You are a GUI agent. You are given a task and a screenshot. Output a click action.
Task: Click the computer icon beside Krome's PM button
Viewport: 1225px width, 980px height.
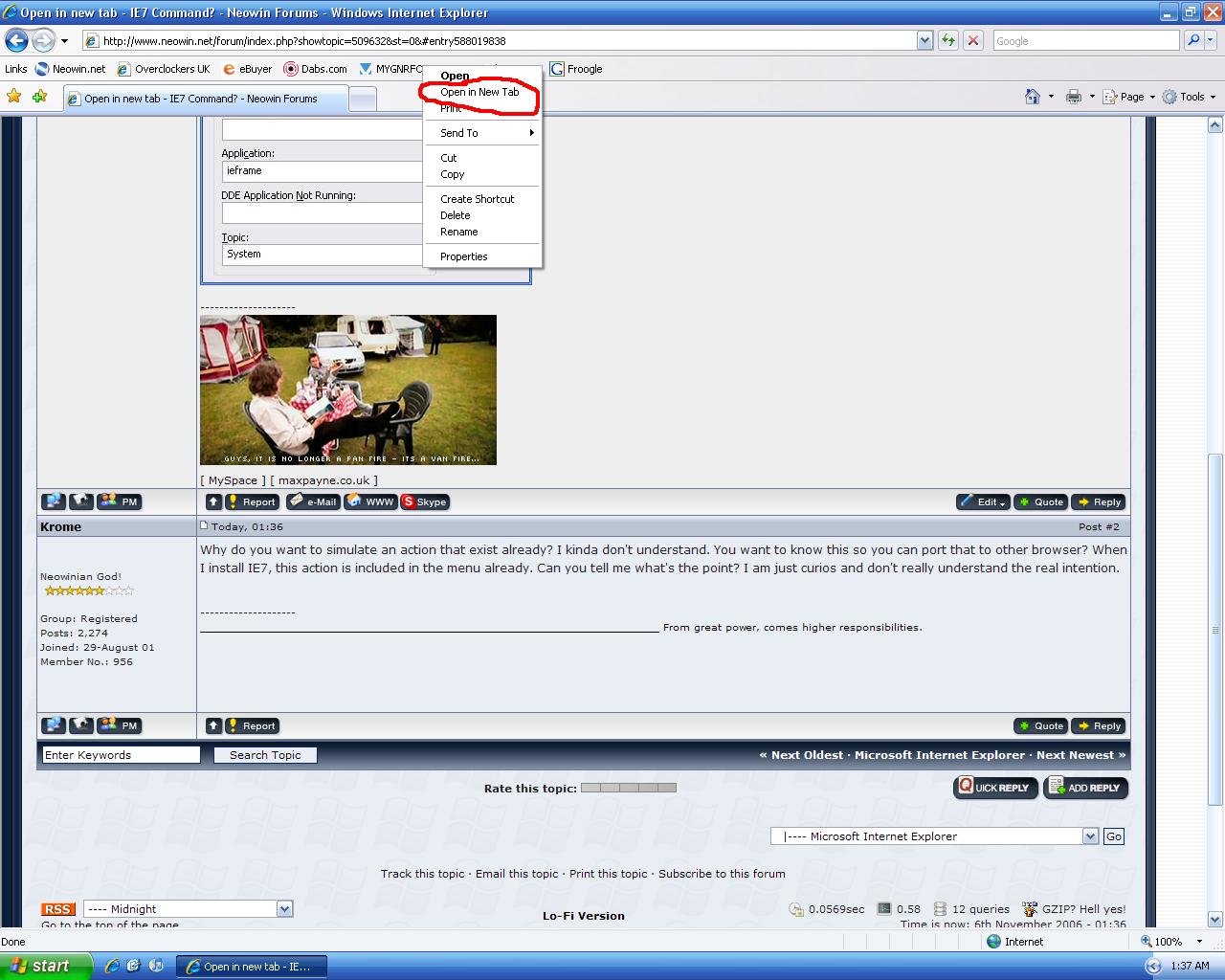pyautogui.click(x=54, y=725)
